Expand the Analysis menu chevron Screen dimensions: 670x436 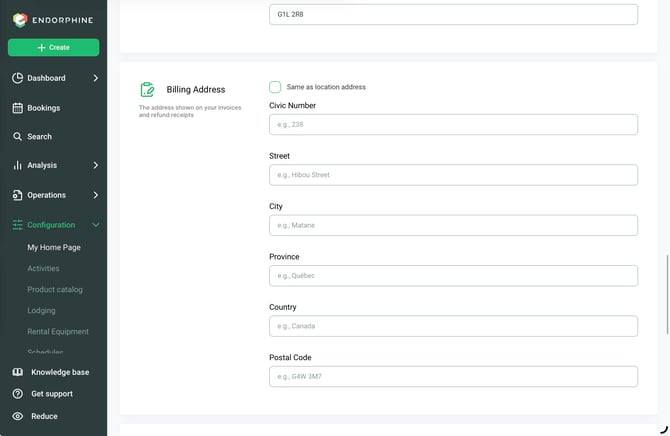(96, 165)
